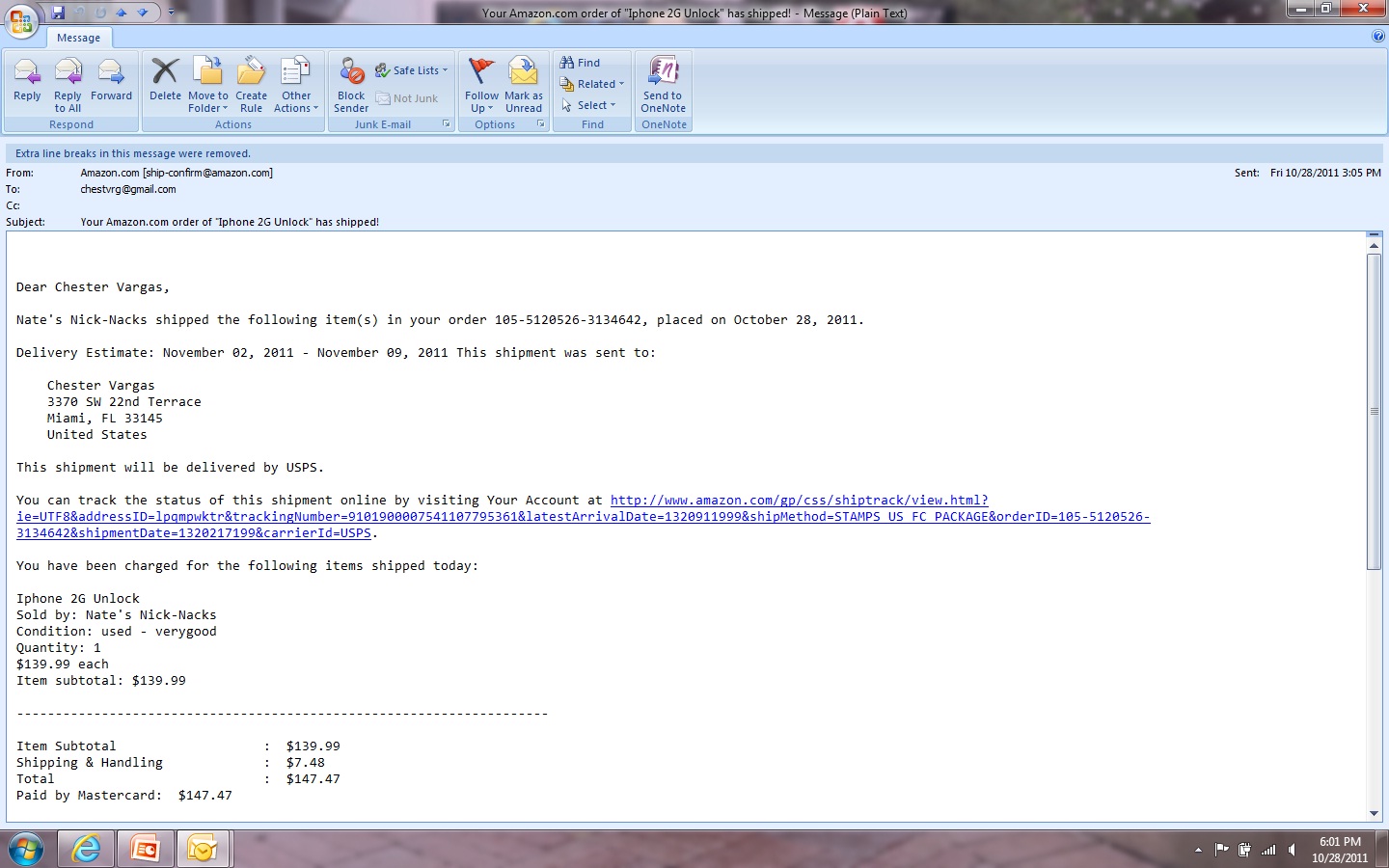This screenshot has height=868, width=1389.
Task: Open the Customize Quick Access Toolbar dropdown
Action: pyautogui.click(x=172, y=13)
